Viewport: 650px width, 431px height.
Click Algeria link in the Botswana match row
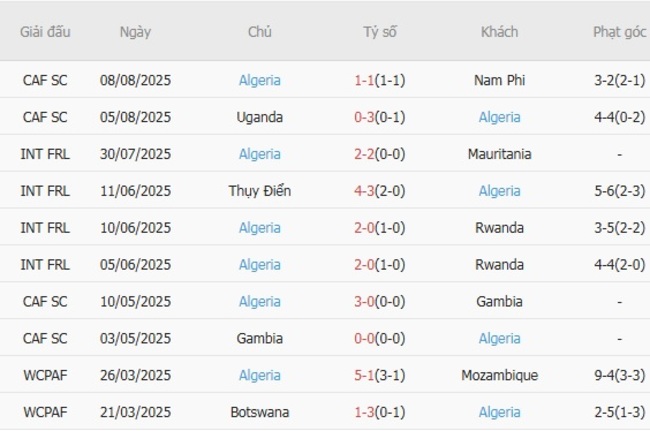pos(499,412)
